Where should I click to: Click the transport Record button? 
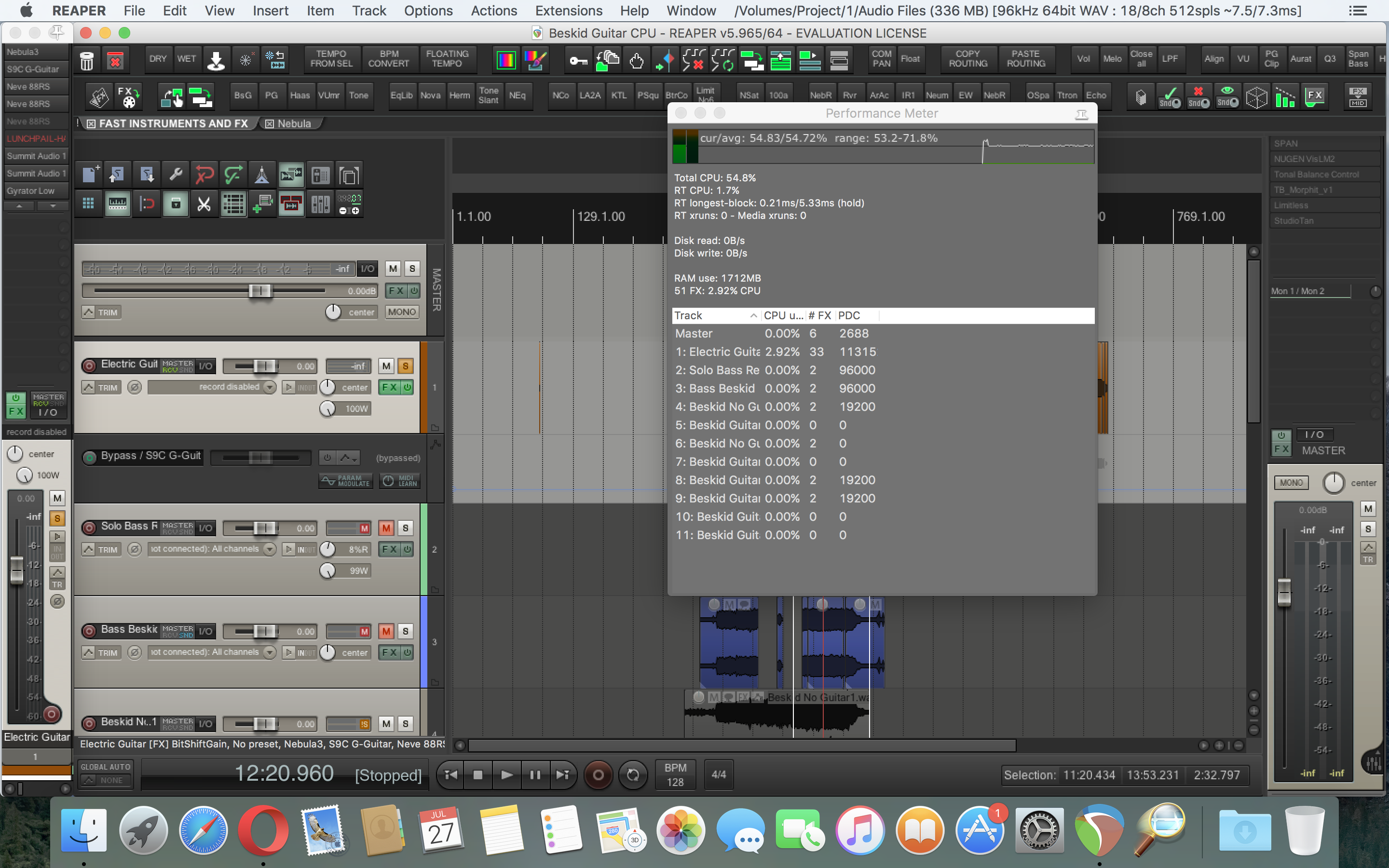click(598, 775)
